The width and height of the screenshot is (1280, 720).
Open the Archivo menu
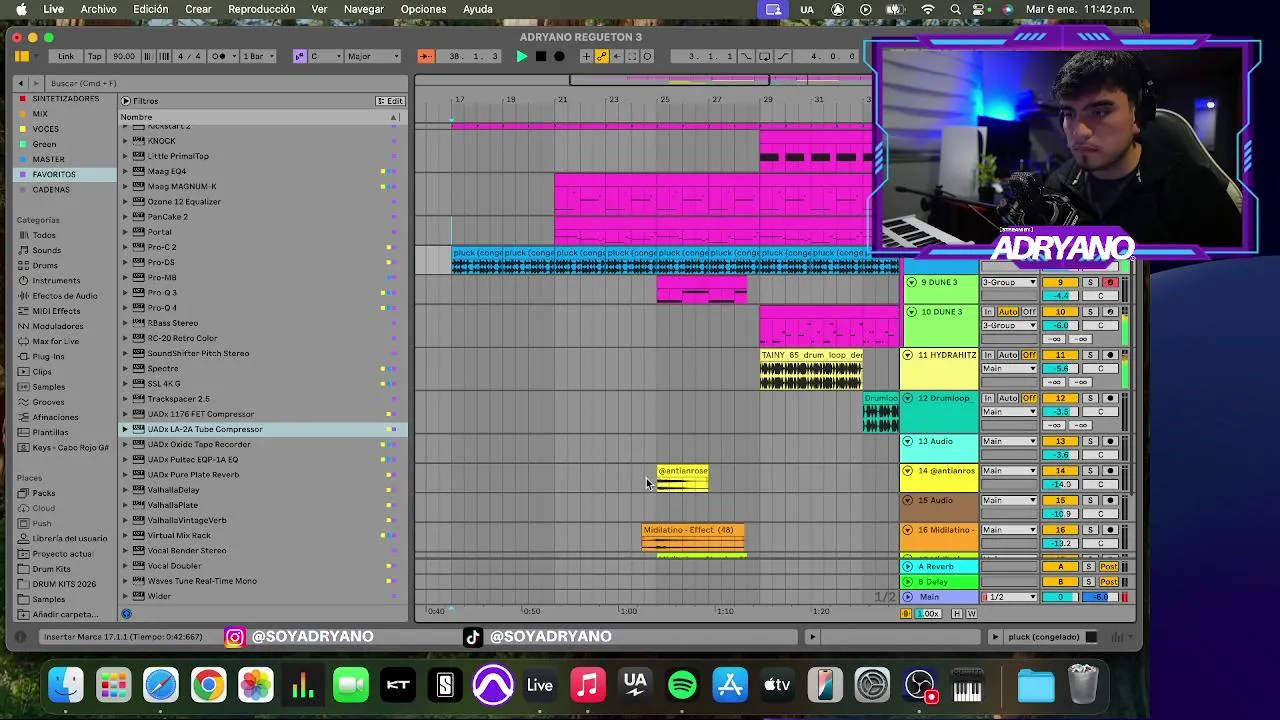tap(98, 9)
